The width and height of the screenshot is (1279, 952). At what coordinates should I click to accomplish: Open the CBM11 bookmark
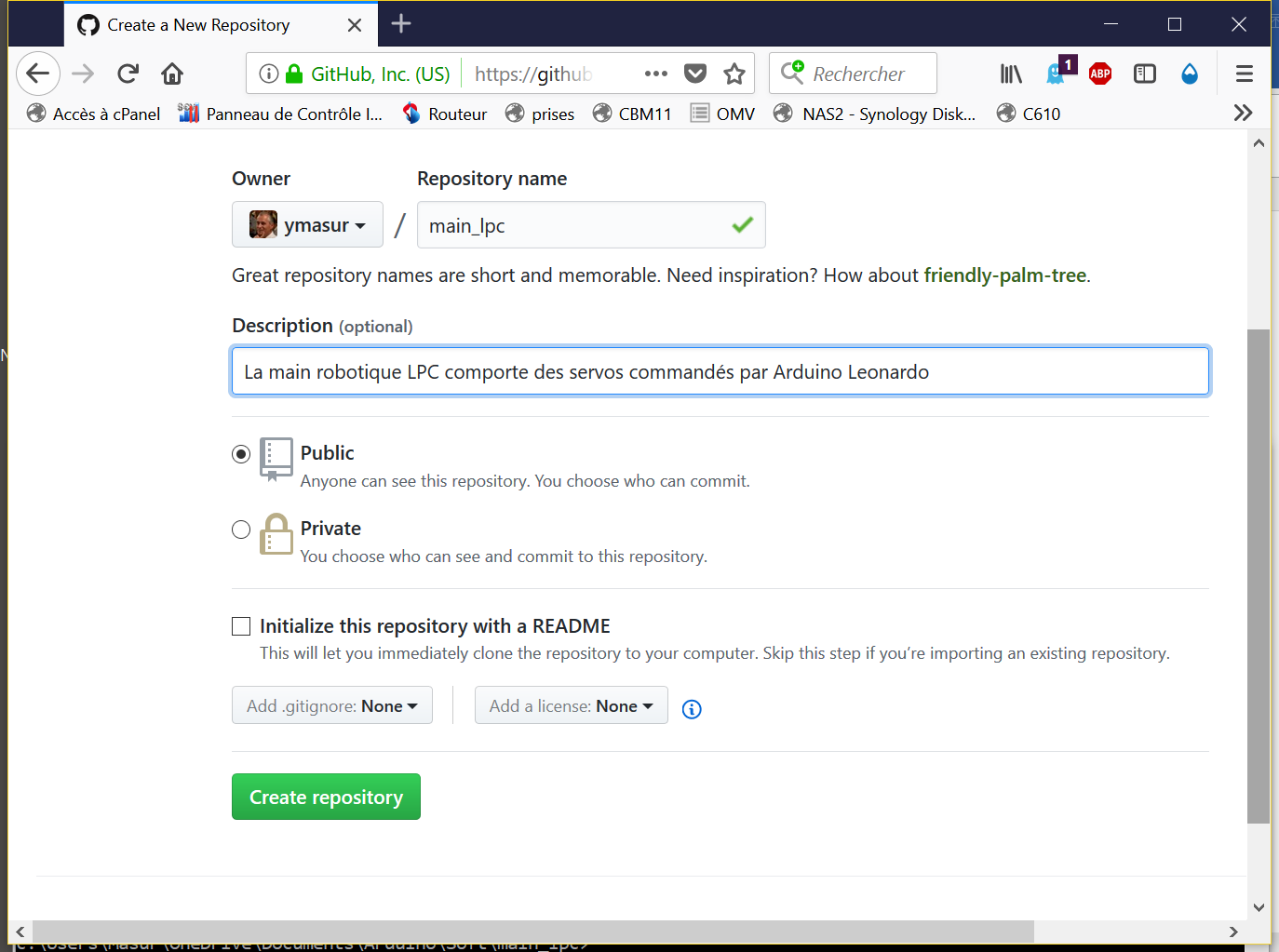point(632,114)
